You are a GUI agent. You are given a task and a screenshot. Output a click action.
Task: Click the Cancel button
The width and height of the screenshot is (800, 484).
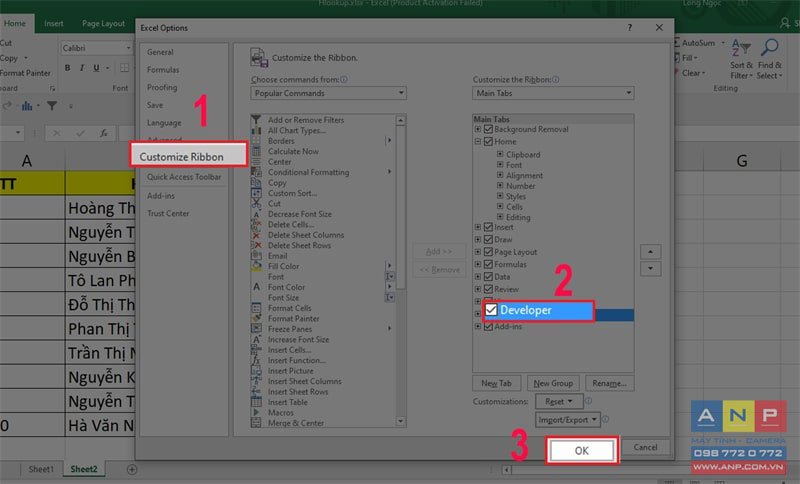(645, 447)
